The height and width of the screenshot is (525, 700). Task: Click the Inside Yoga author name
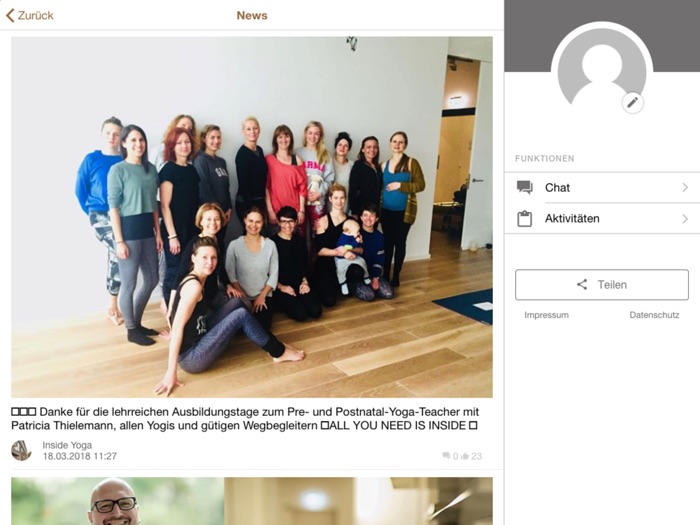[67, 445]
